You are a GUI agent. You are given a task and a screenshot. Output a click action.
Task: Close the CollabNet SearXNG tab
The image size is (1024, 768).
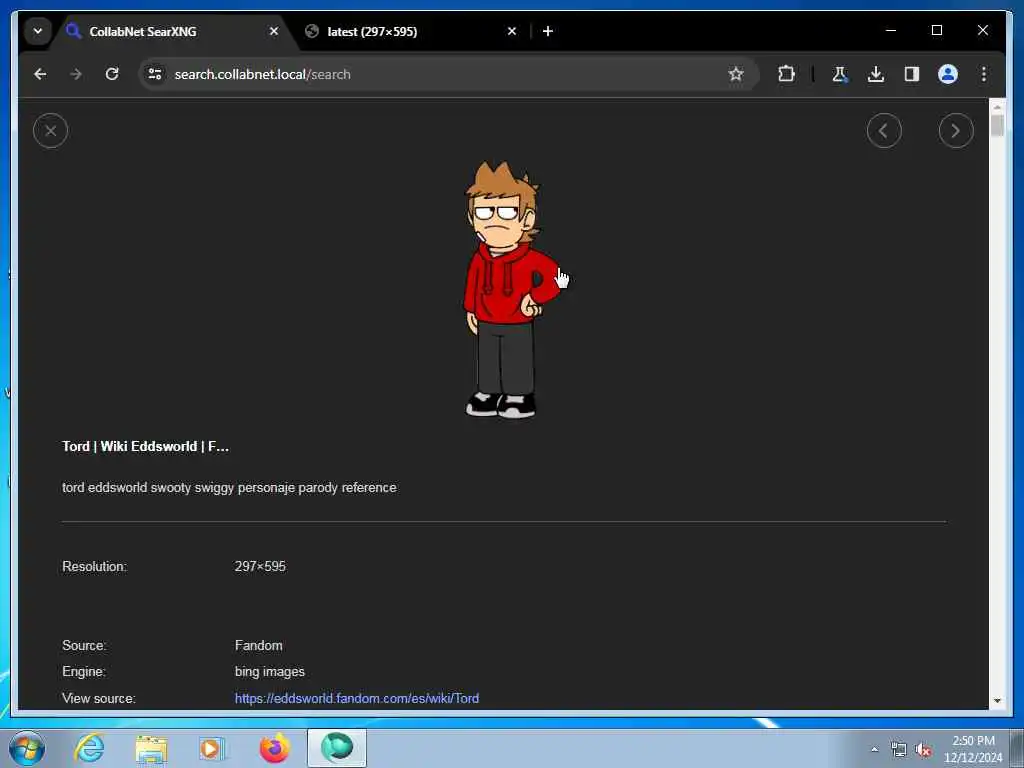point(274,31)
